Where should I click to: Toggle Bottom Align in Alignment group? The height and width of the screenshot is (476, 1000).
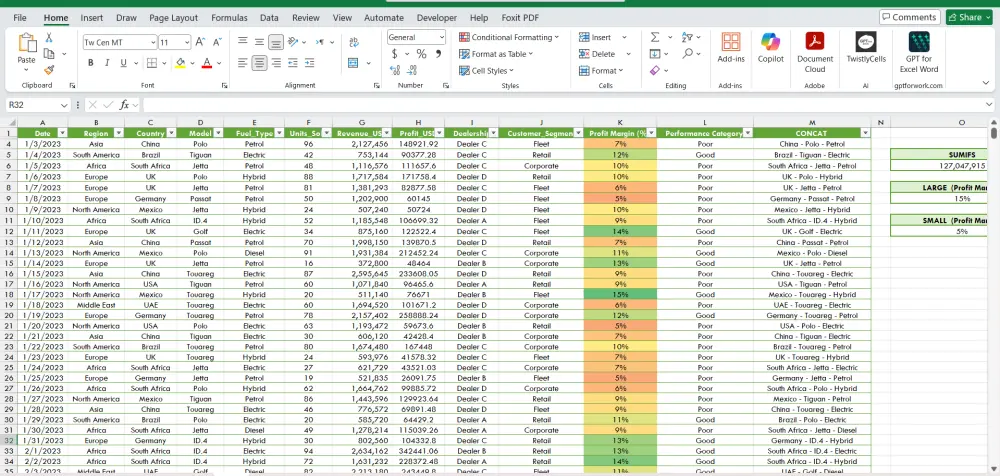coord(276,42)
